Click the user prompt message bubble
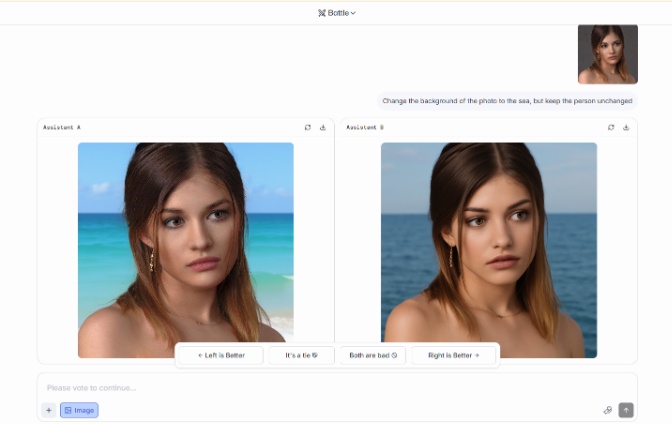The height and width of the screenshot is (424, 672). click(507, 101)
